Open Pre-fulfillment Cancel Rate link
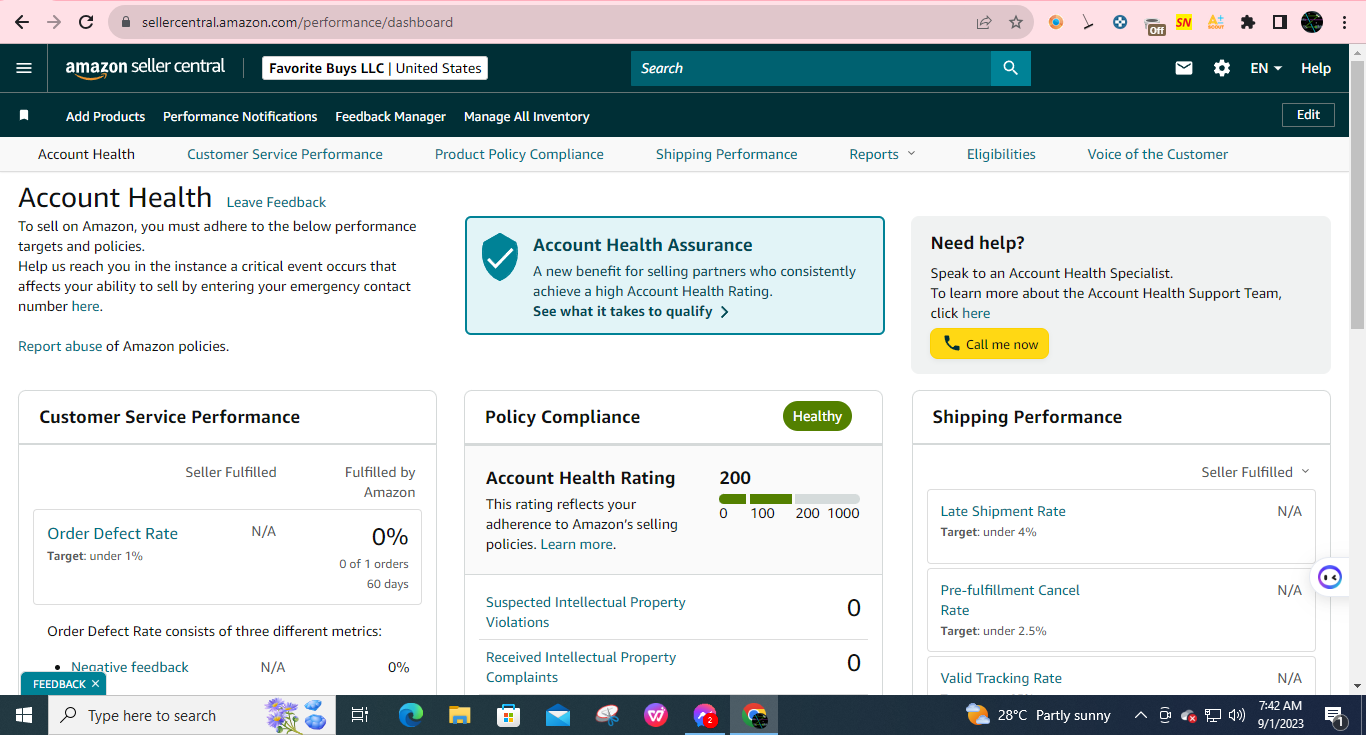 1010,600
